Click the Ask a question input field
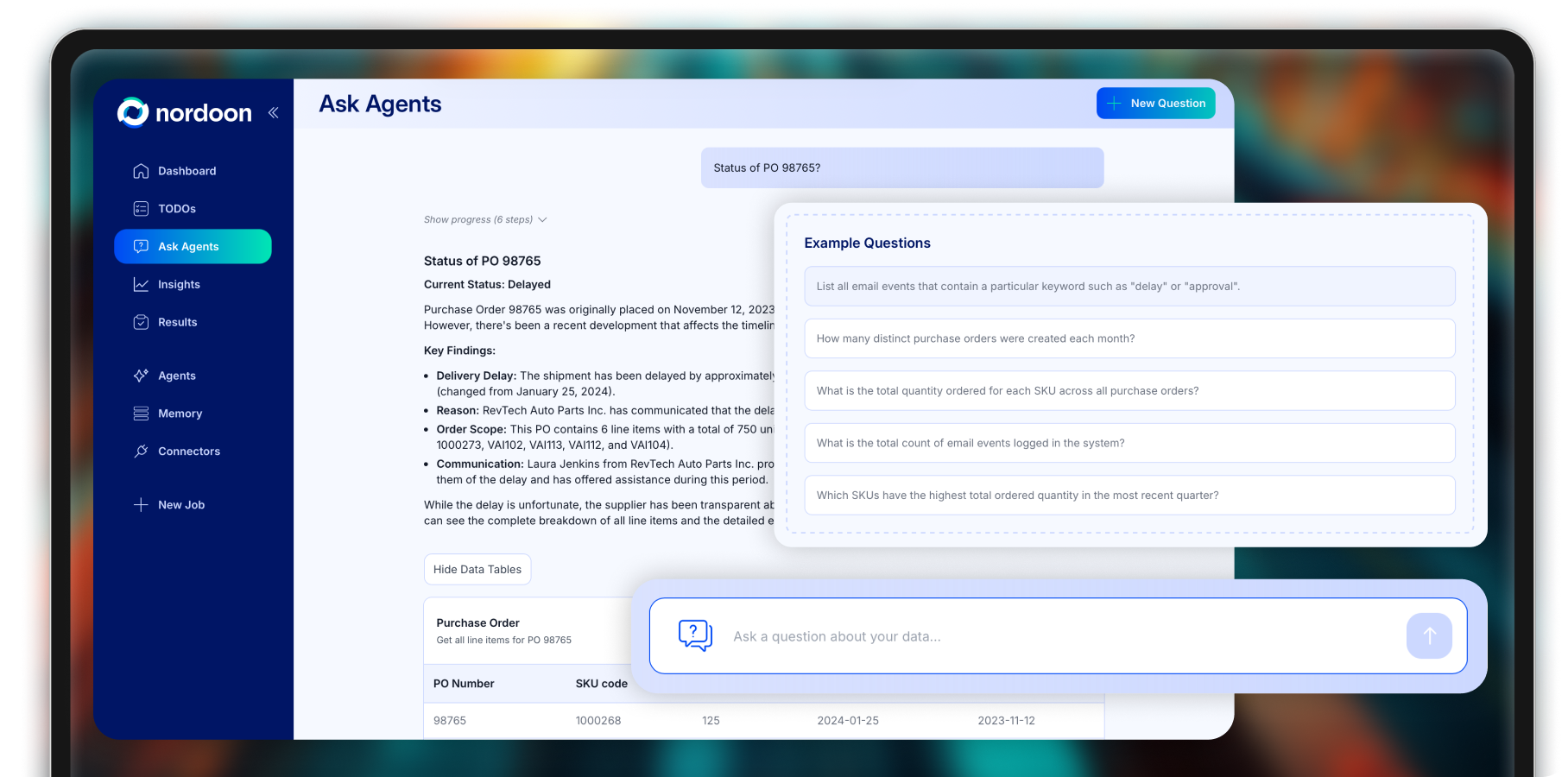This screenshot has width=1568, height=777. click(1058, 636)
